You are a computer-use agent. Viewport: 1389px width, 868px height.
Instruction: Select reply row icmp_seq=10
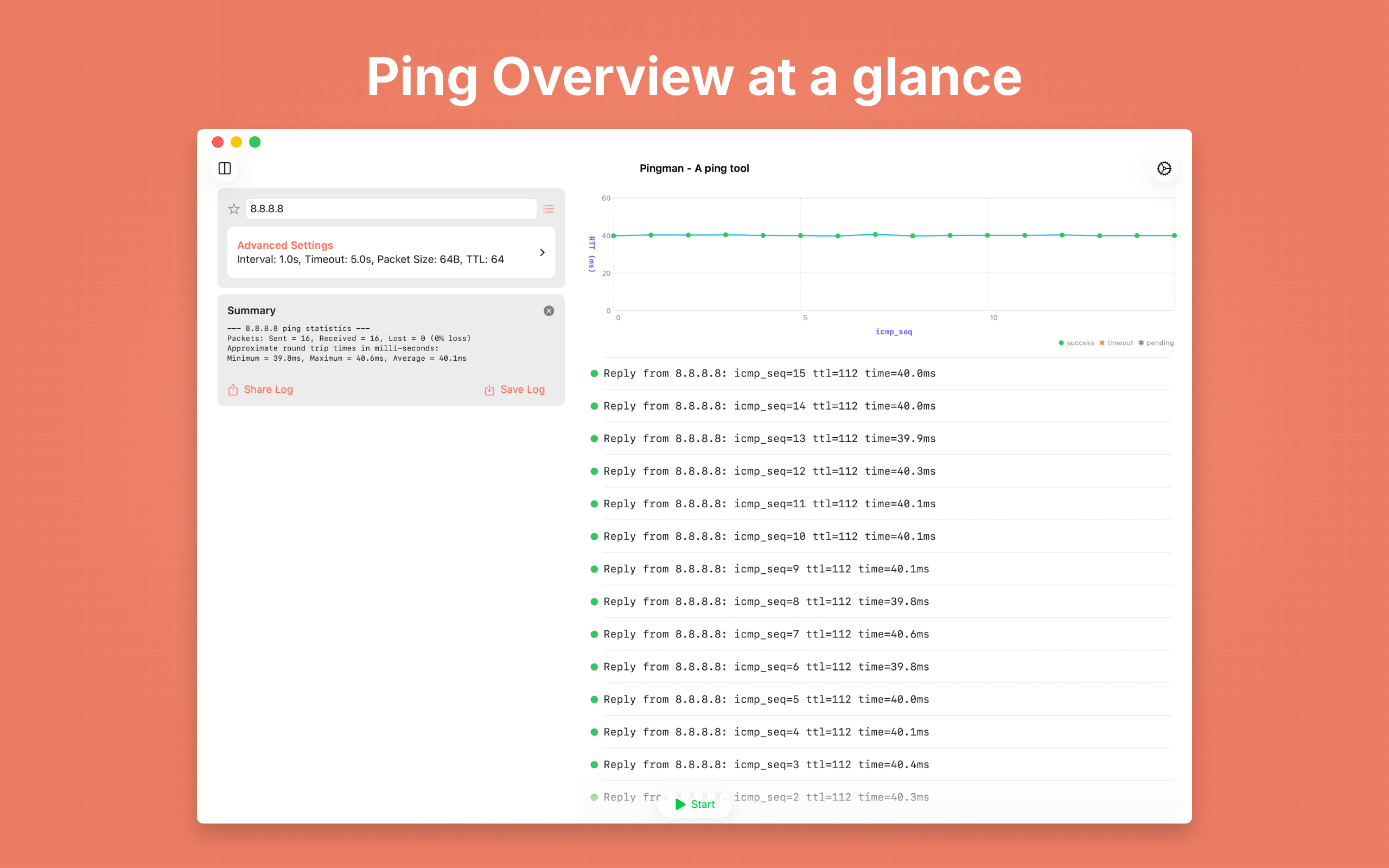tap(881, 537)
